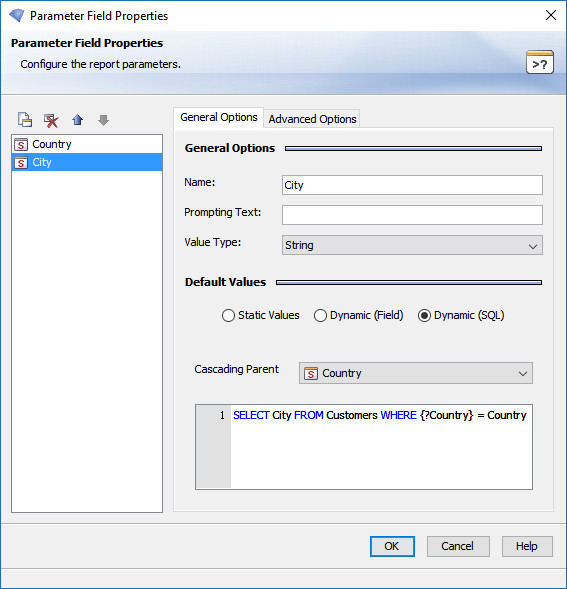
Task: Switch to the General Options tab
Action: coord(219,117)
